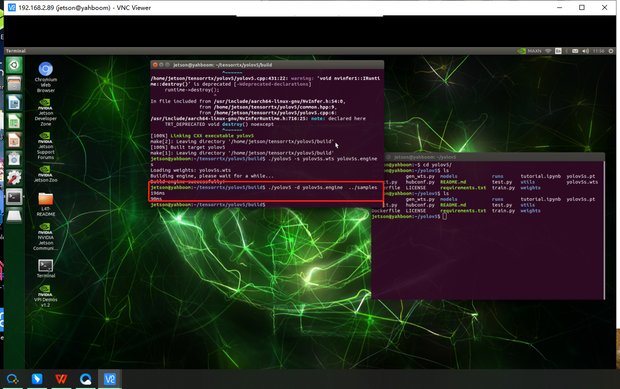
Task: Open the Wi-Fi network indicator menu
Action: point(548,51)
